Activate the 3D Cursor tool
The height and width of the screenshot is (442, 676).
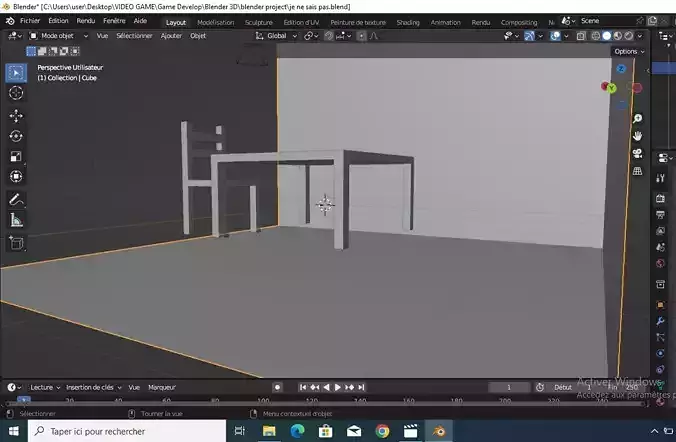[x=16, y=93]
